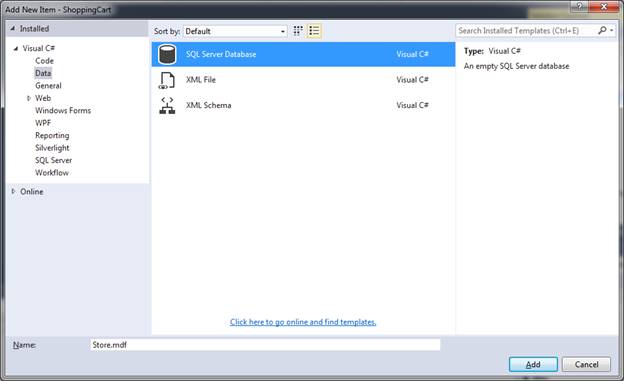Screen dimensions: 624x381
Task: Click the An empty SQL Server database description
Action: click(x=517, y=66)
